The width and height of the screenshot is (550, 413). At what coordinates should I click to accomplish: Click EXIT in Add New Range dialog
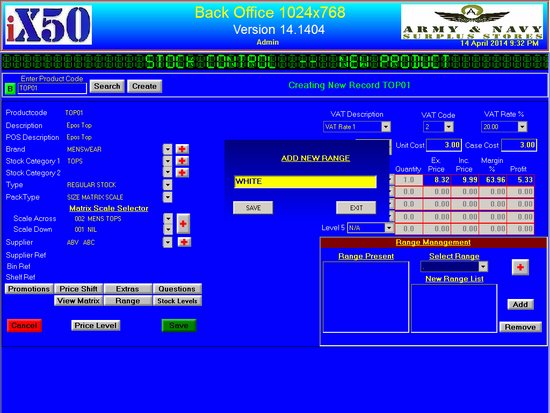click(356, 208)
